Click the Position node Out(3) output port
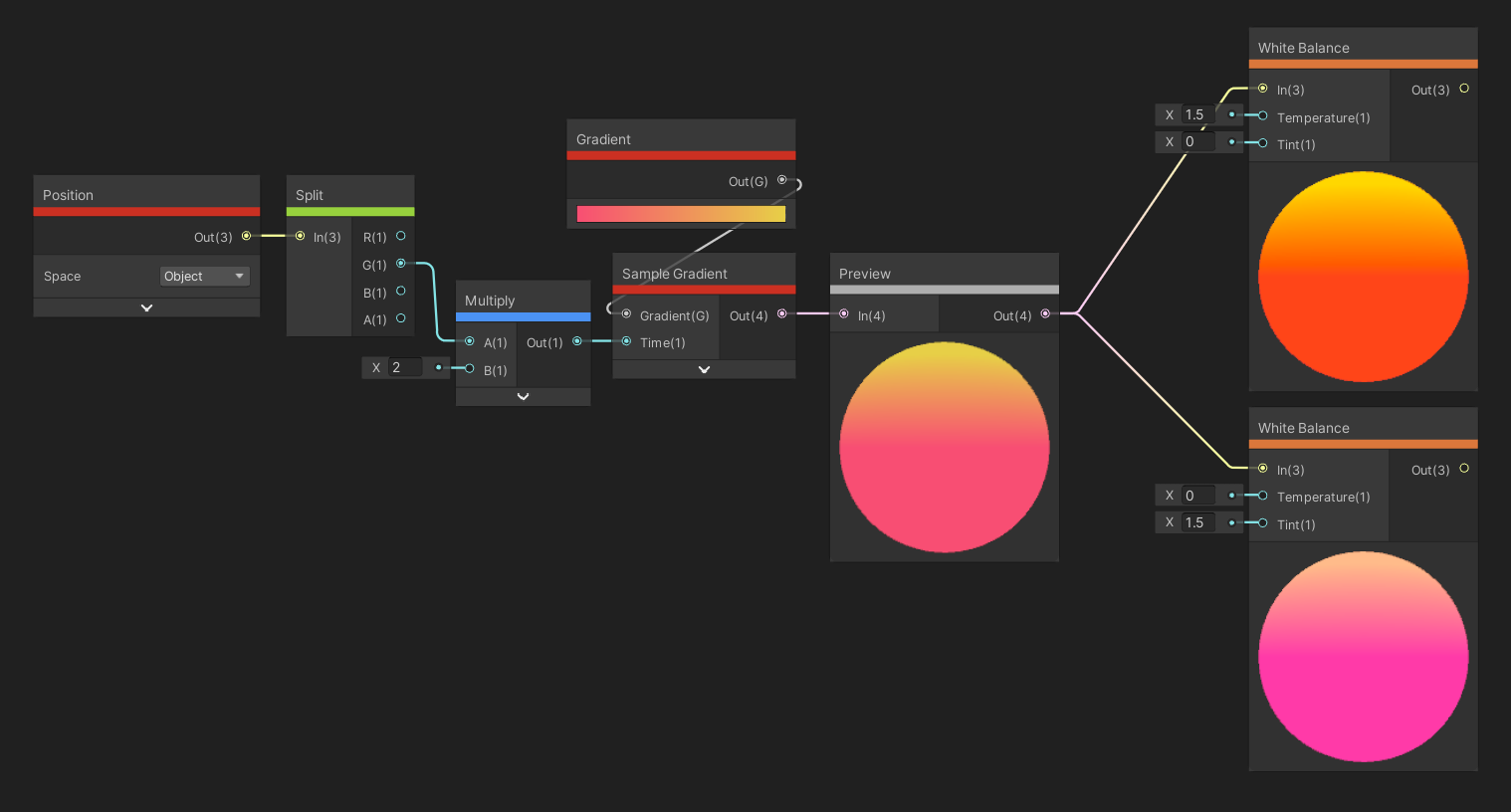 point(246,236)
